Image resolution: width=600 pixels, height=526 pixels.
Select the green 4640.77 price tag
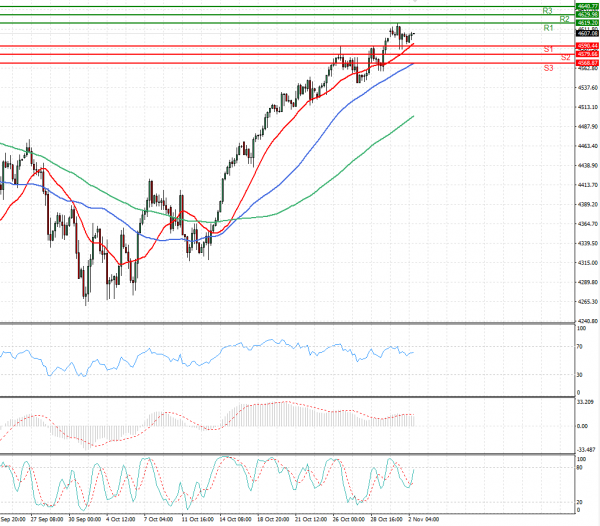coord(587,6)
